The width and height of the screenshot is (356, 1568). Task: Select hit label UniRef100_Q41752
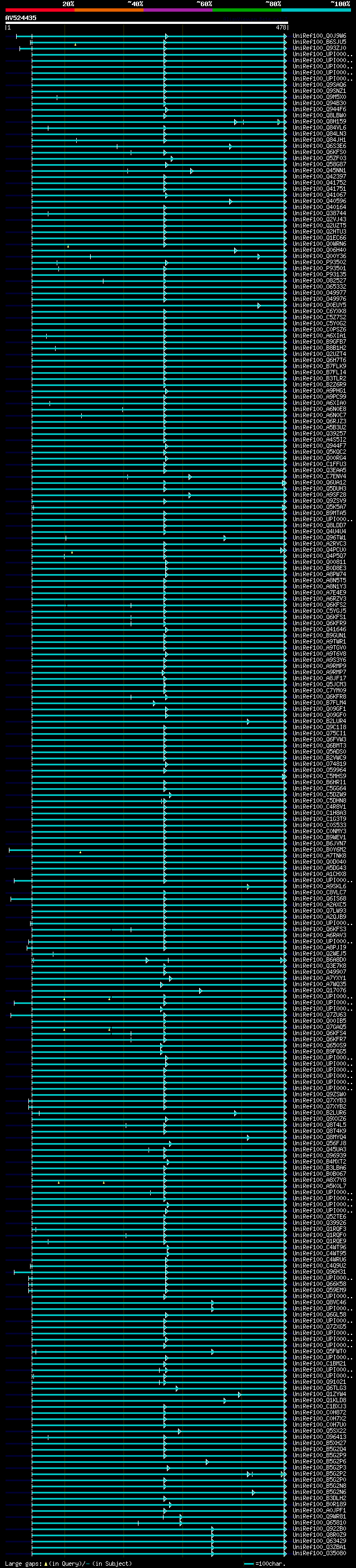click(x=319, y=182)
